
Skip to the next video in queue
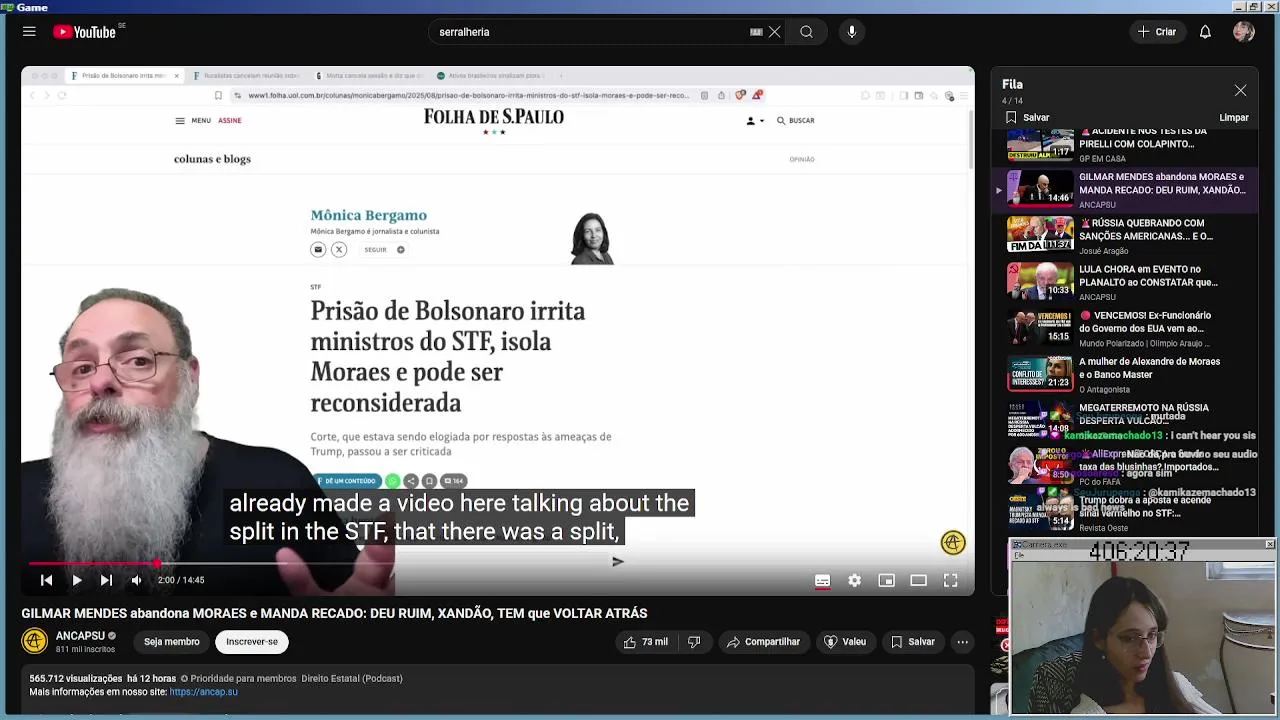(106, 580)
